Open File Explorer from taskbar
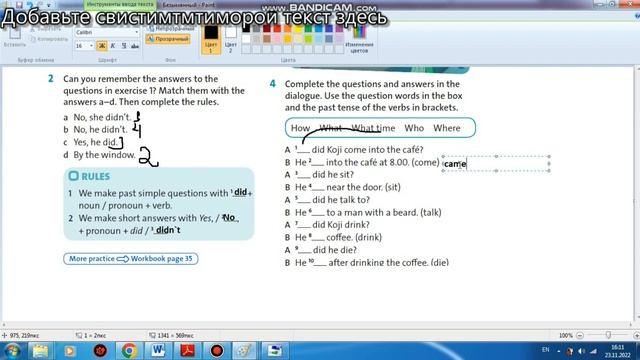The image size is (640, 360). click(x=40, y=351)
